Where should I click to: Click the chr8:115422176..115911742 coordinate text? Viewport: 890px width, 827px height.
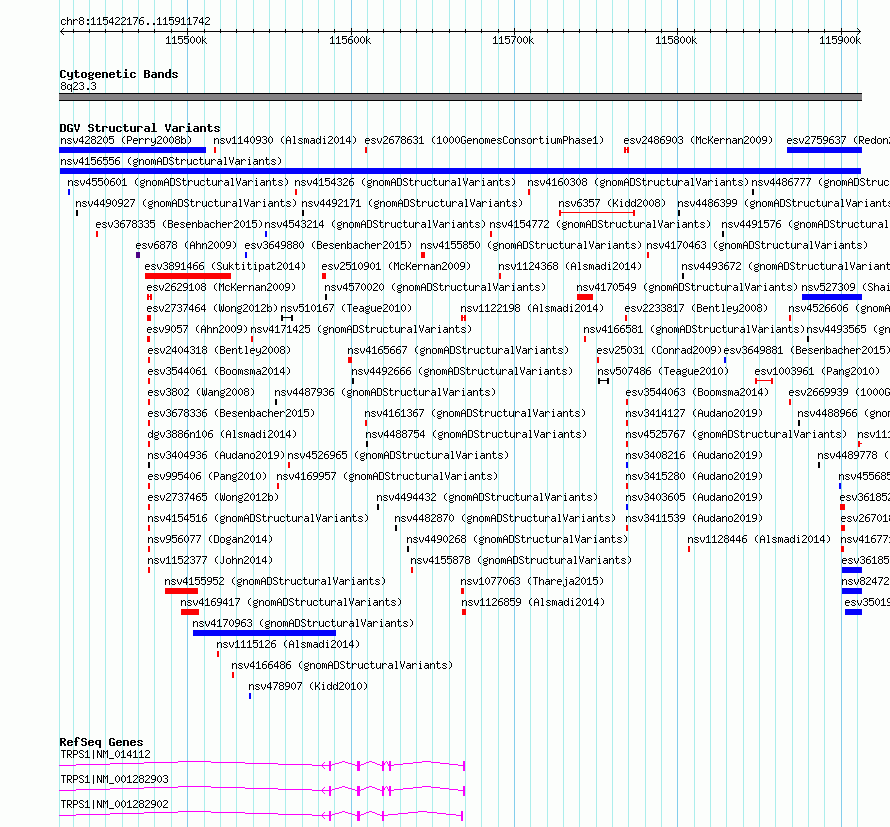(135, 21)
